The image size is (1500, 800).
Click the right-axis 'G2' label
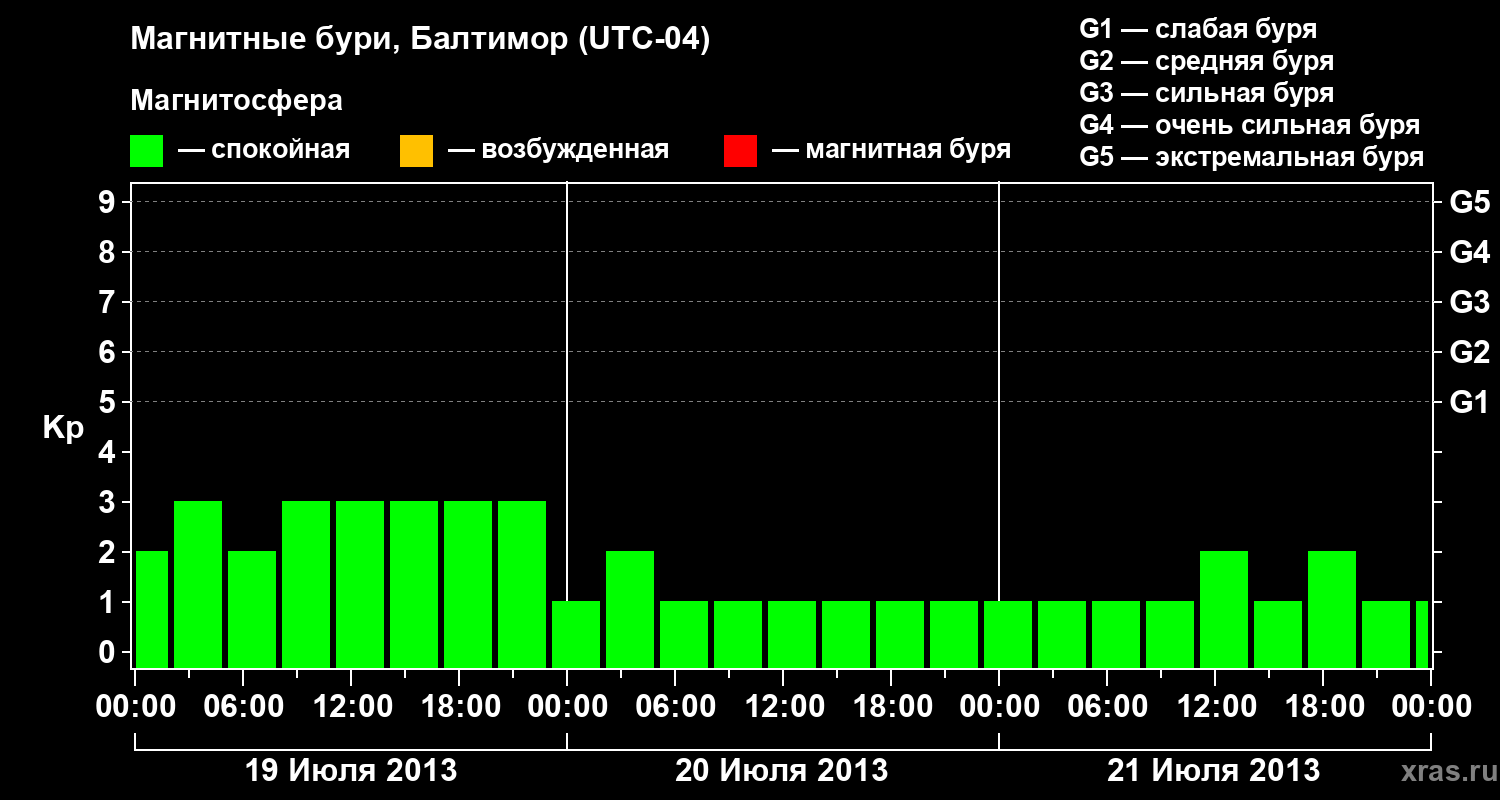pyautogui.click(x=1469, y=352)
